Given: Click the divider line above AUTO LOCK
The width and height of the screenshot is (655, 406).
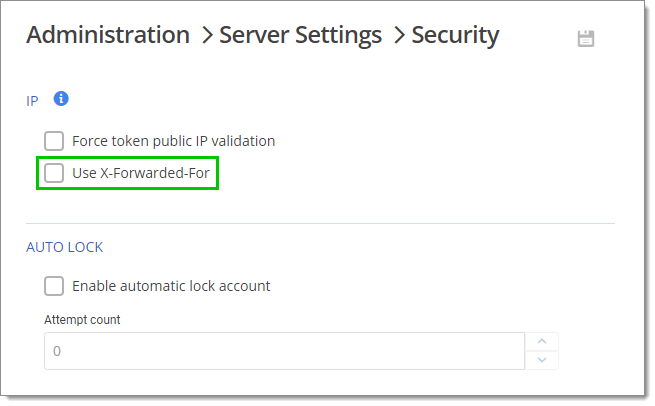Looking at the screenshot, I should [320, 223].
